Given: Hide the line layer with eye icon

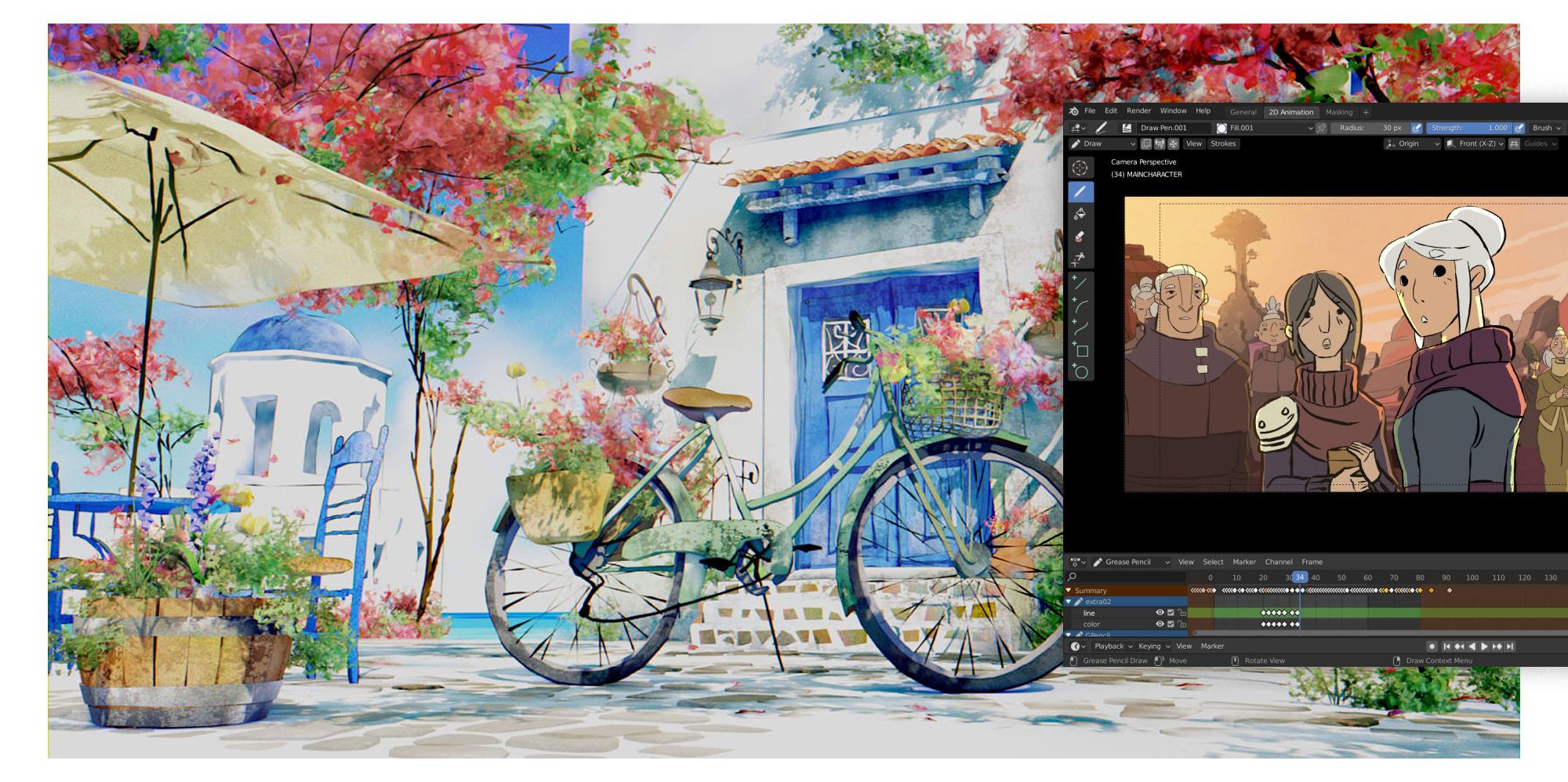Looking at the screenshot, I should pyautogui.click(x=1160, y=613).
